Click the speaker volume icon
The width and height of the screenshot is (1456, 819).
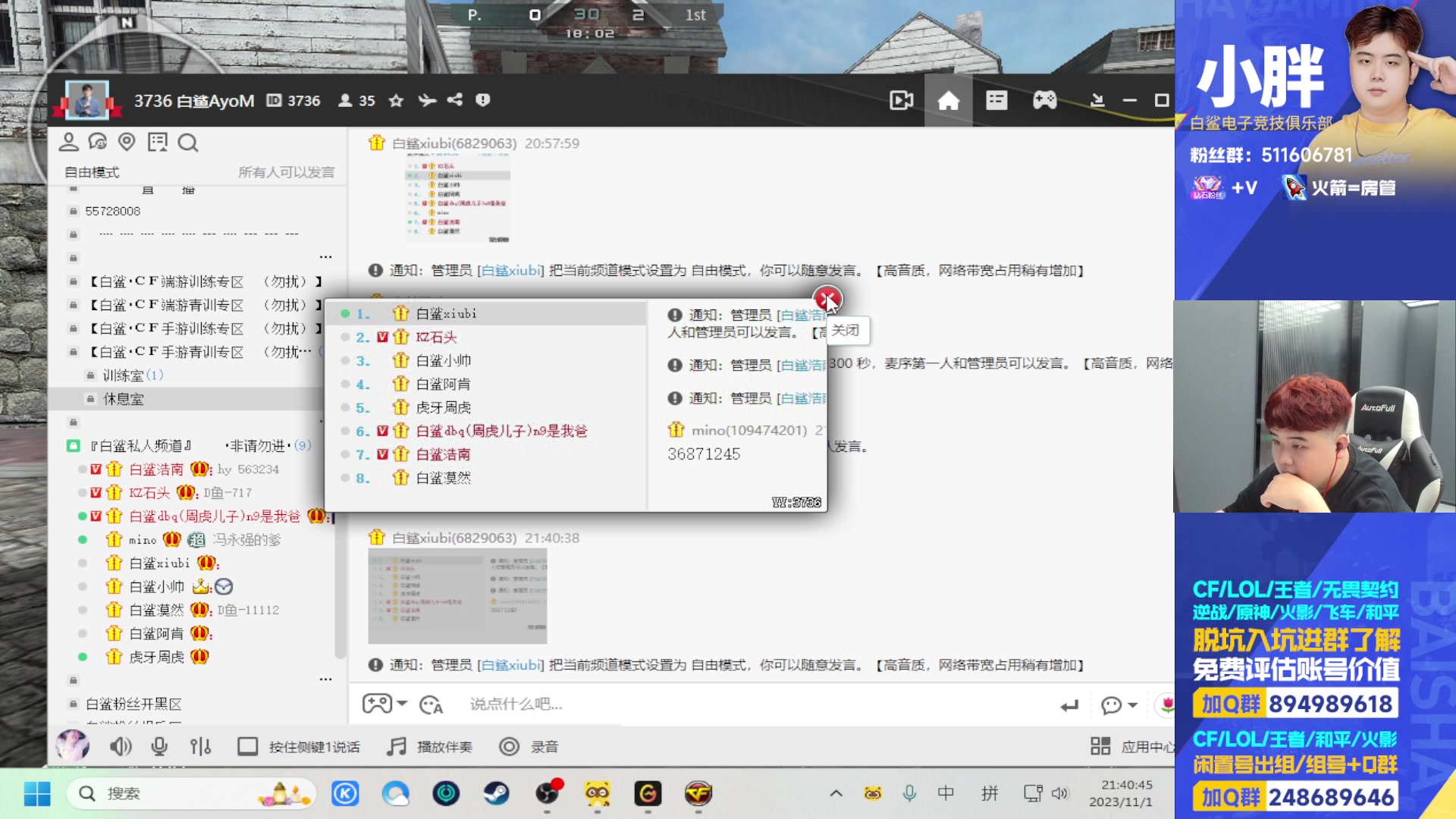click(120, 747)
